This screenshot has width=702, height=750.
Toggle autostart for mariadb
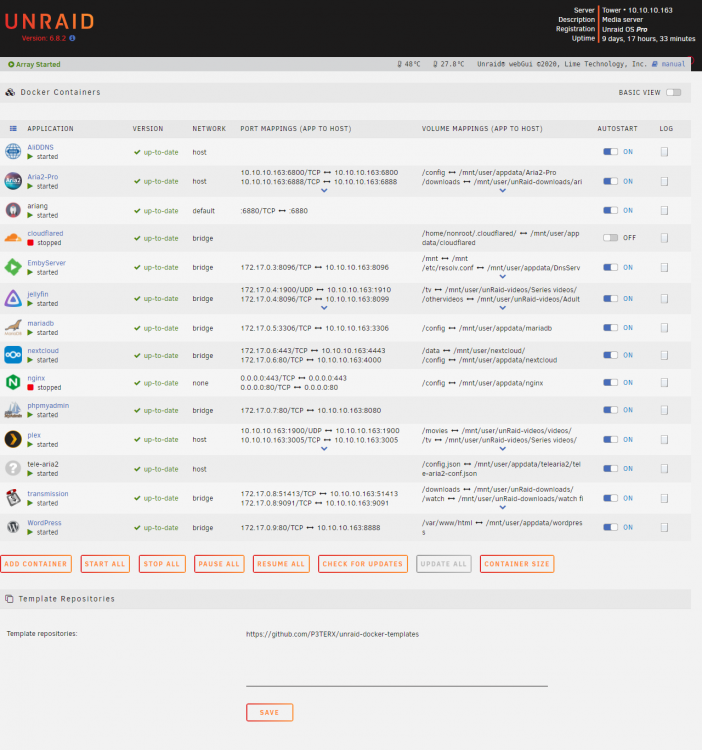click(610, 328)
